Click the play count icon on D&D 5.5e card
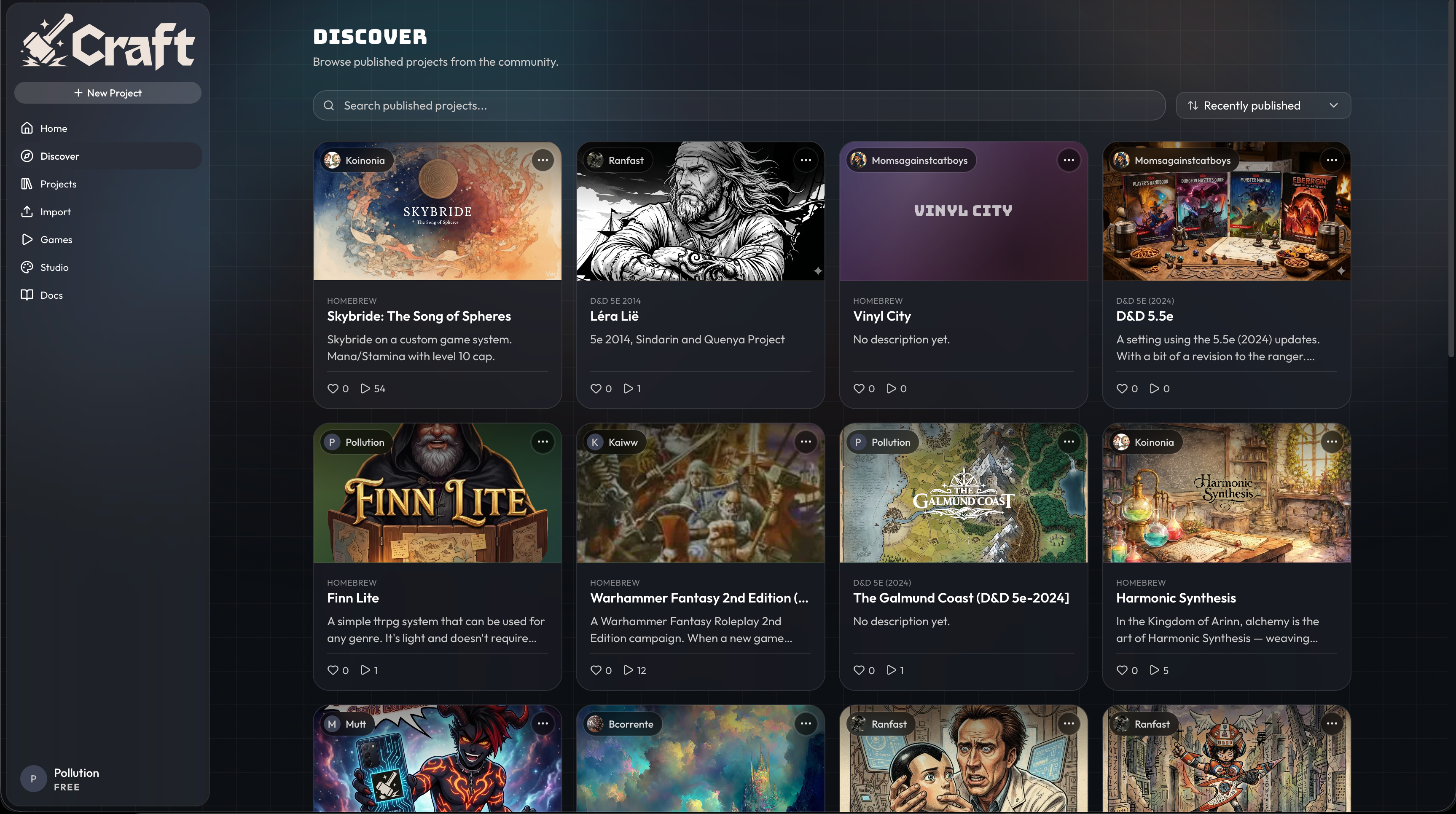This screenshot has width=1456, height=814. (1155, 388)
